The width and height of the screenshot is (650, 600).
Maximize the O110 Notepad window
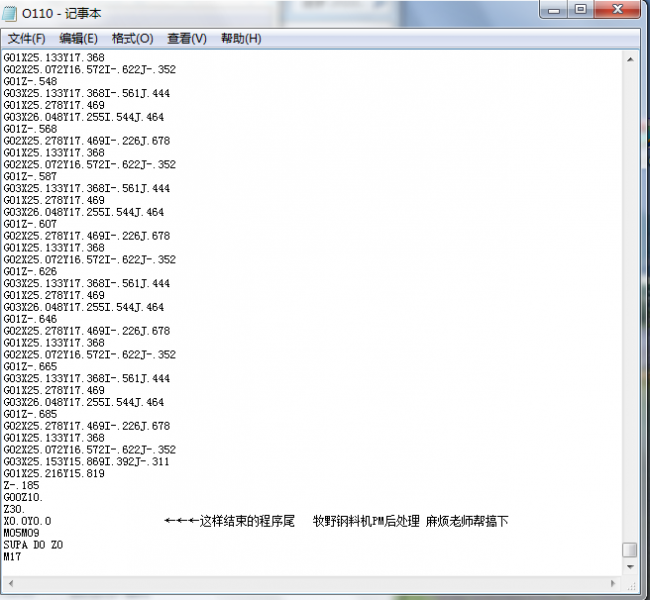click(x=581, y=10)
